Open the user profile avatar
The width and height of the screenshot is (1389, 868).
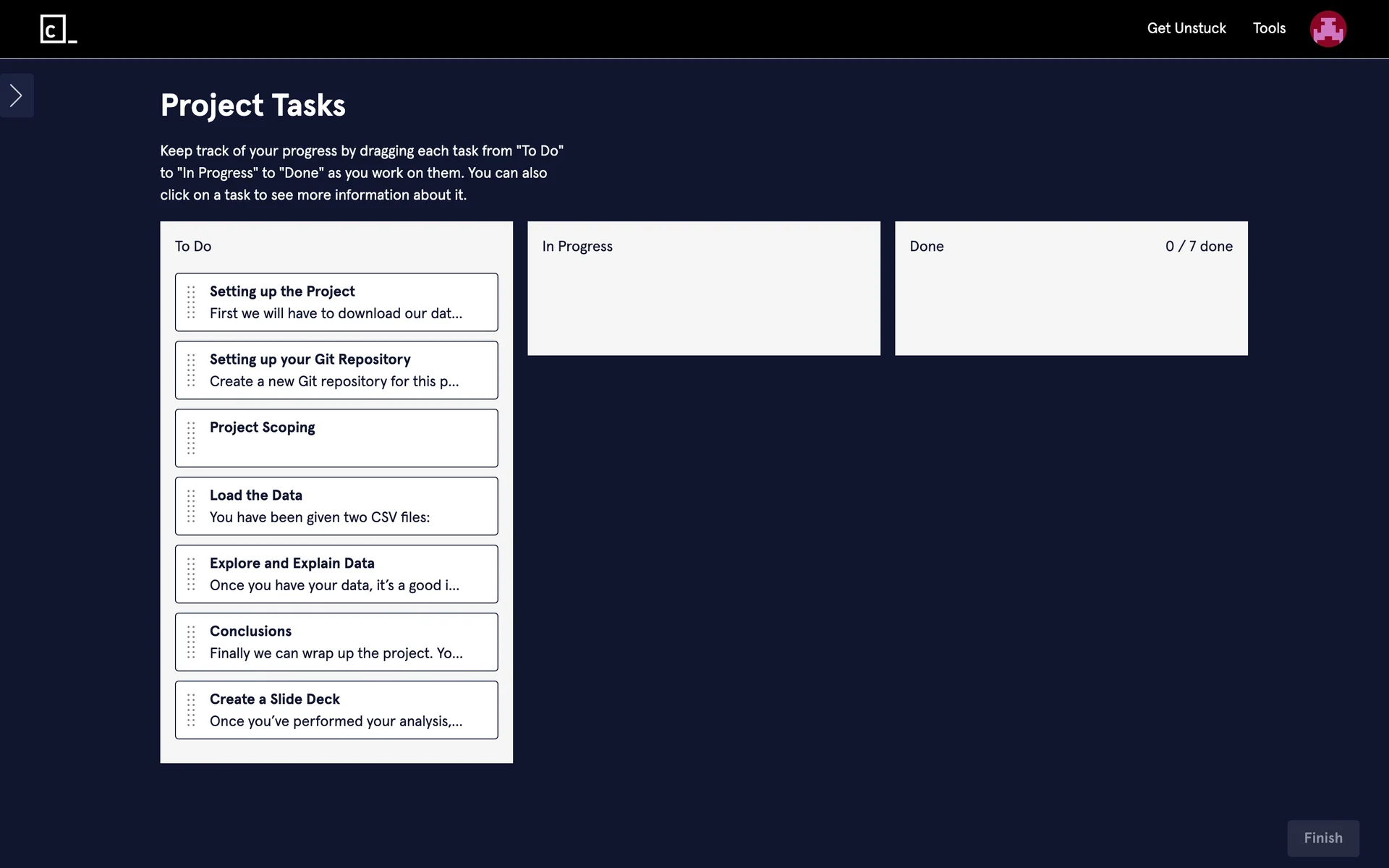pos(1328,29)
